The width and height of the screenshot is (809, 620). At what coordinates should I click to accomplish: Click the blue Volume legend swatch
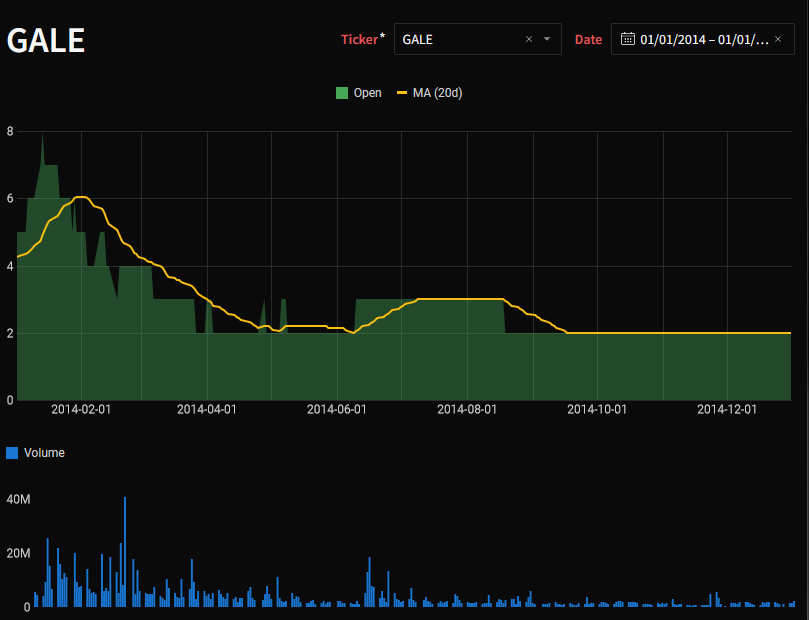pyautogui.click(x=12, y=453)
